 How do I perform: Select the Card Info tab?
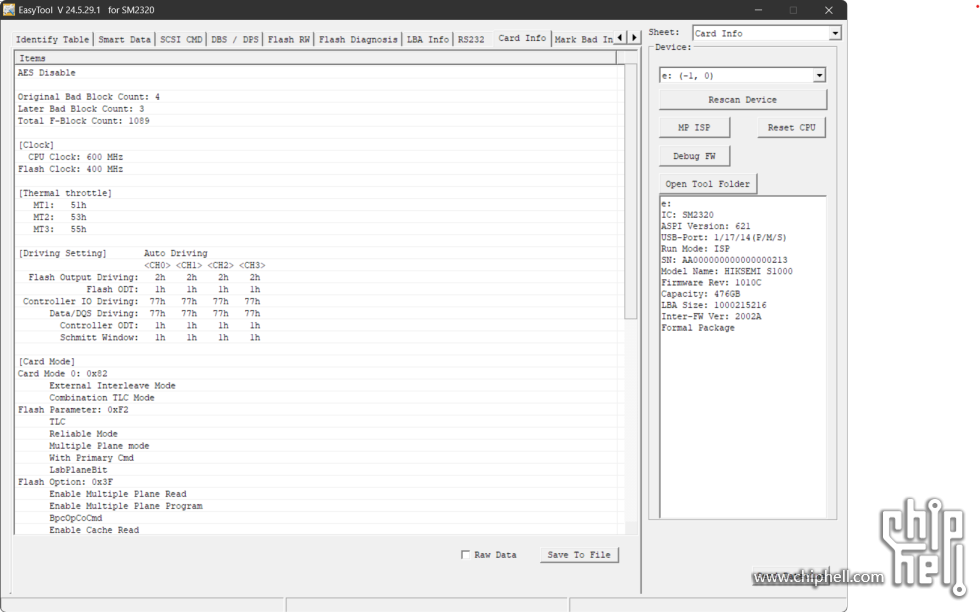click(522, 38)
